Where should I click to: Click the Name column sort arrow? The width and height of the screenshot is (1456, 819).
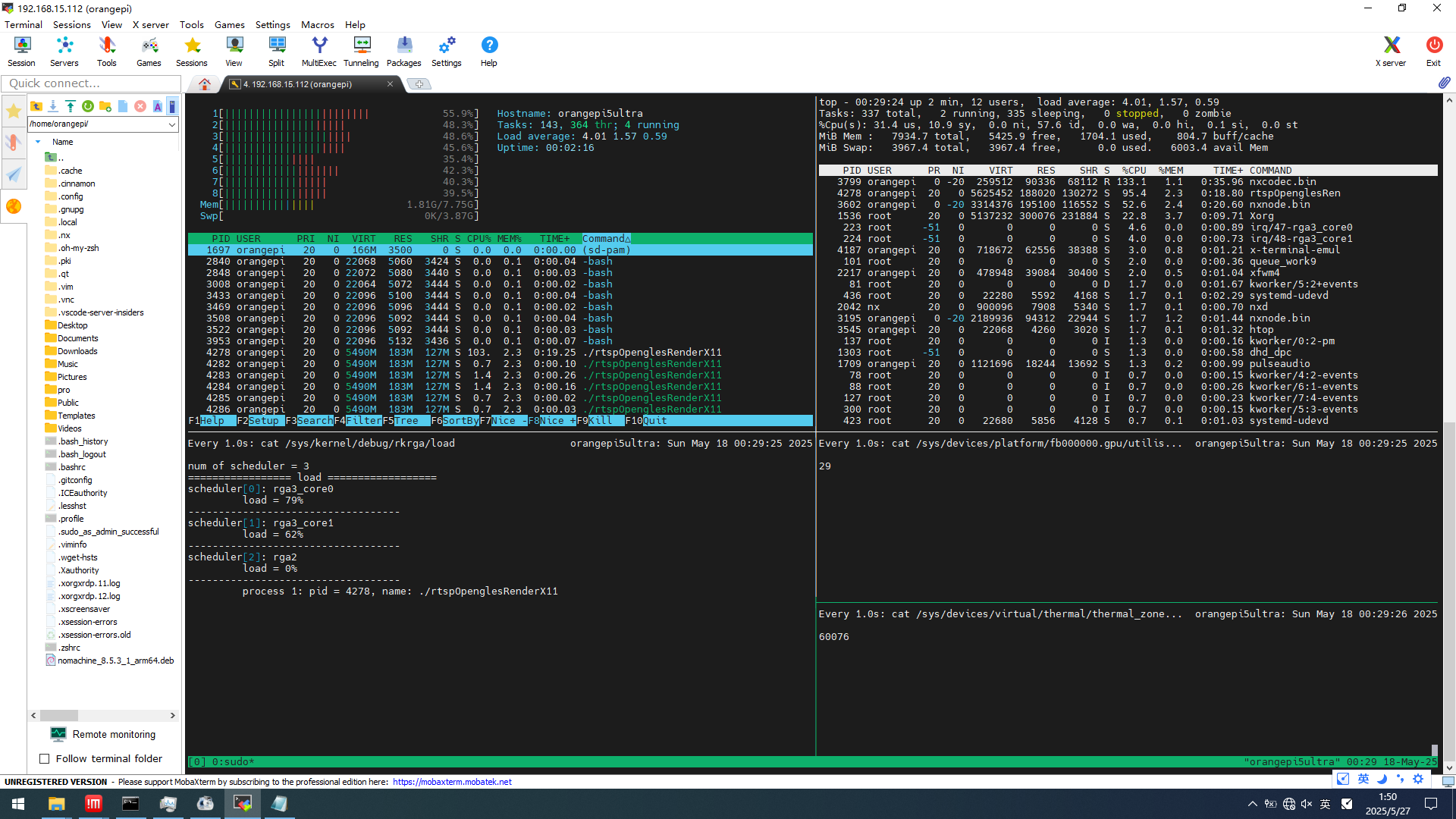coord(38,142)
